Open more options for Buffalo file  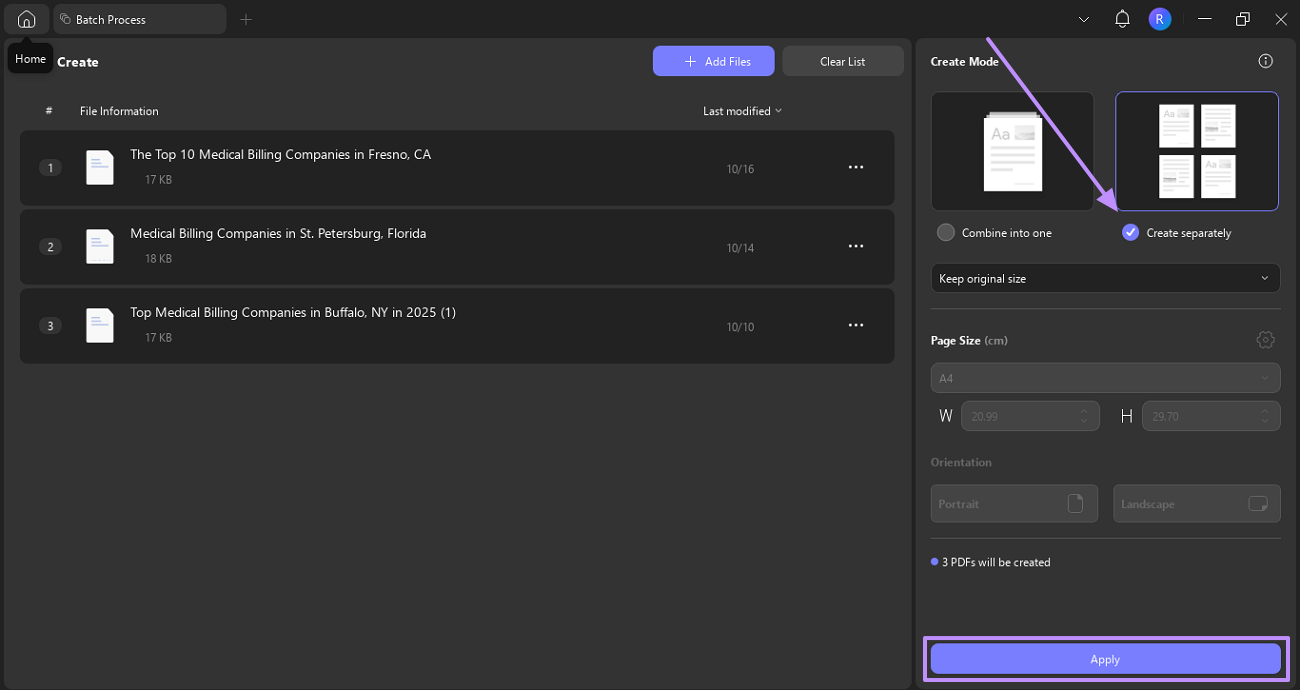pos(855,325)
